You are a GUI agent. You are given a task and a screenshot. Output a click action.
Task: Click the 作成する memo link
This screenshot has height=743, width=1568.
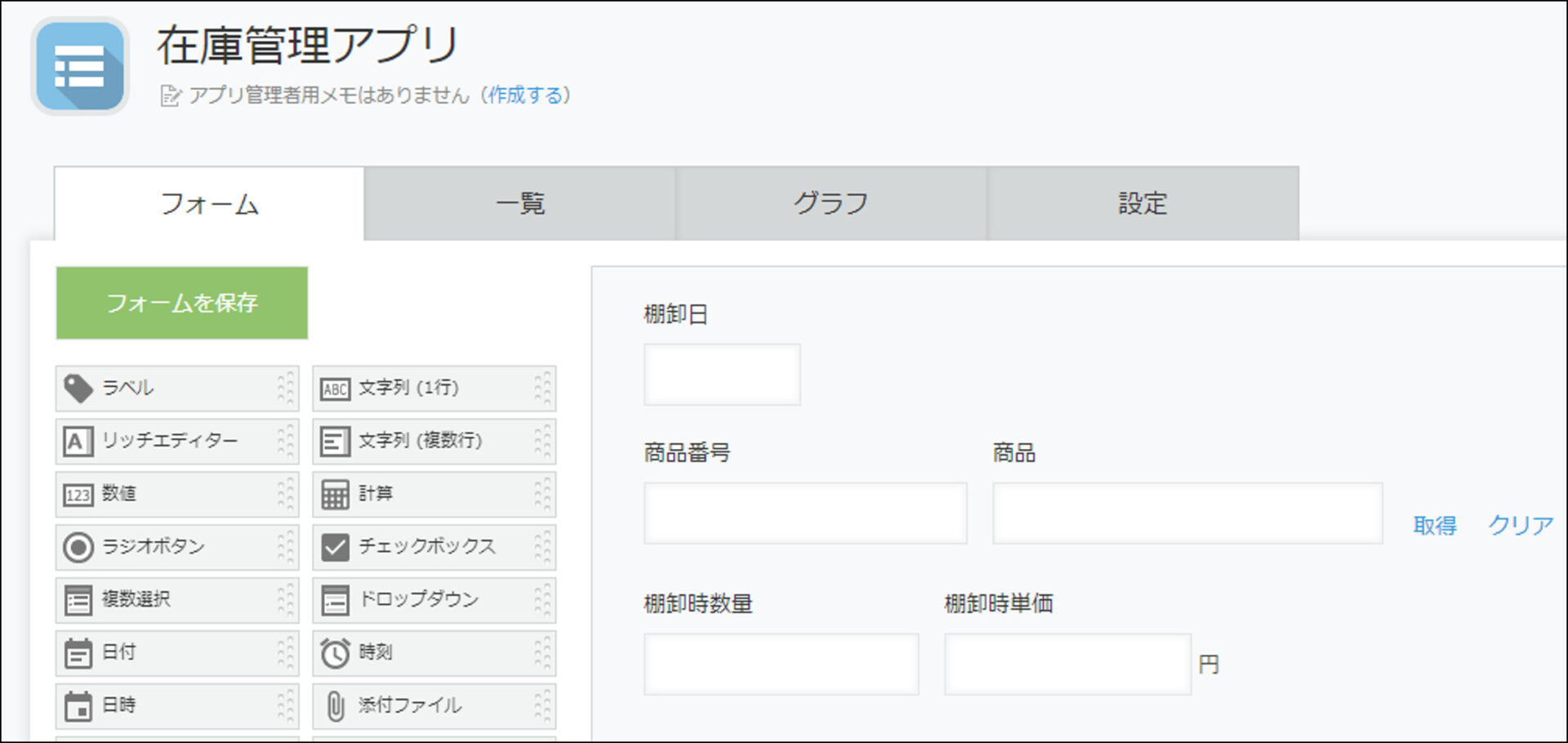click(525, 96)
